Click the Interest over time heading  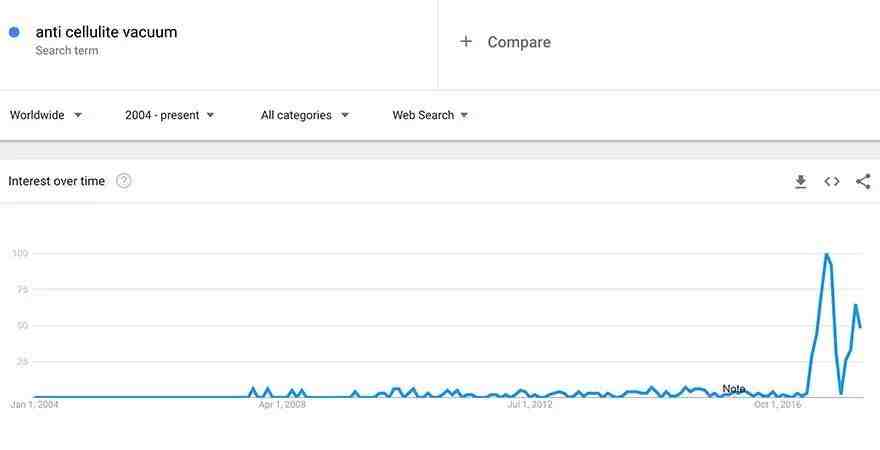pyautogui.click(x=56, y=181)
